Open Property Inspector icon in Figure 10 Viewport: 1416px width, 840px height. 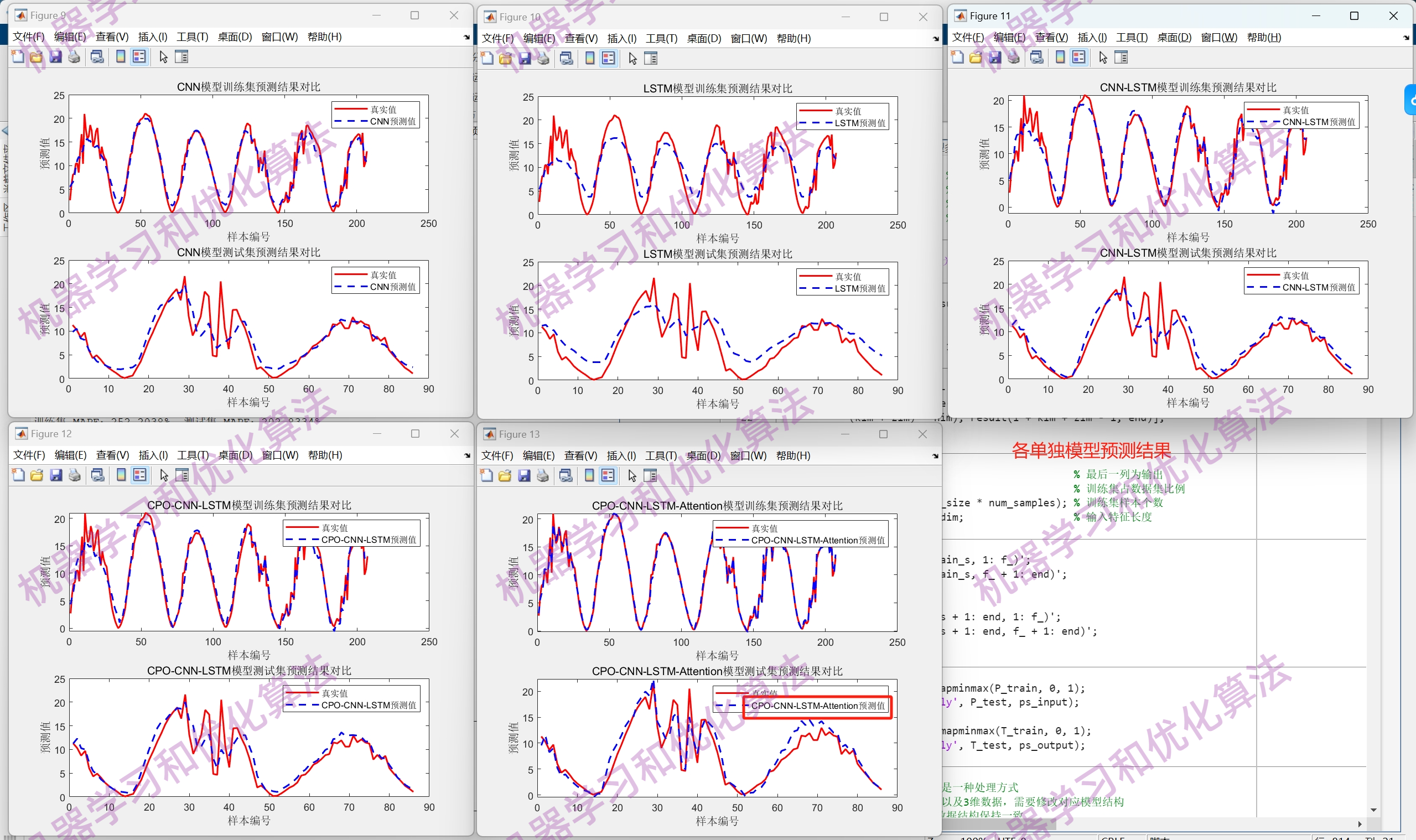(651, 58)
